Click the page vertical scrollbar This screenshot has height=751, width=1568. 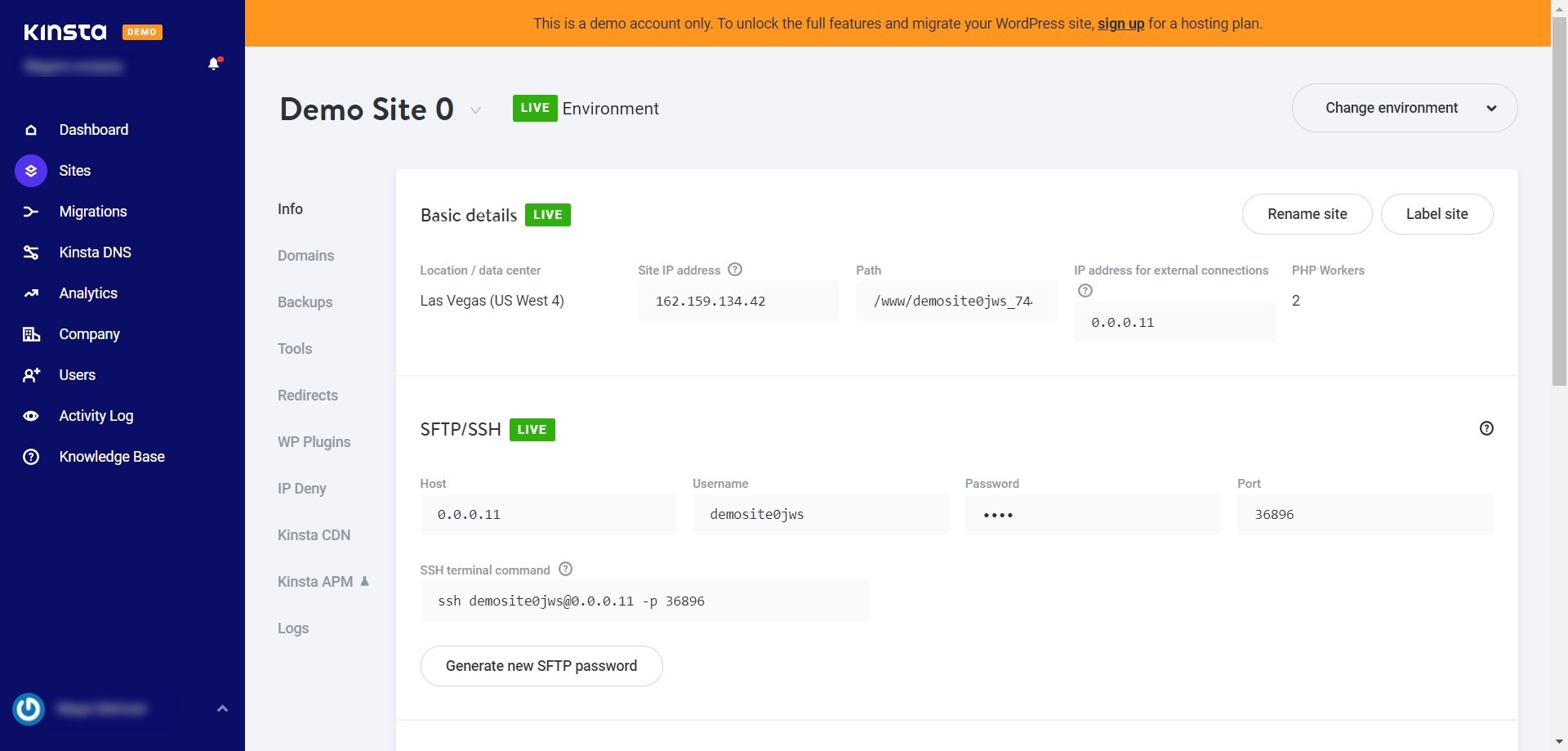[x=1559, y=200]
